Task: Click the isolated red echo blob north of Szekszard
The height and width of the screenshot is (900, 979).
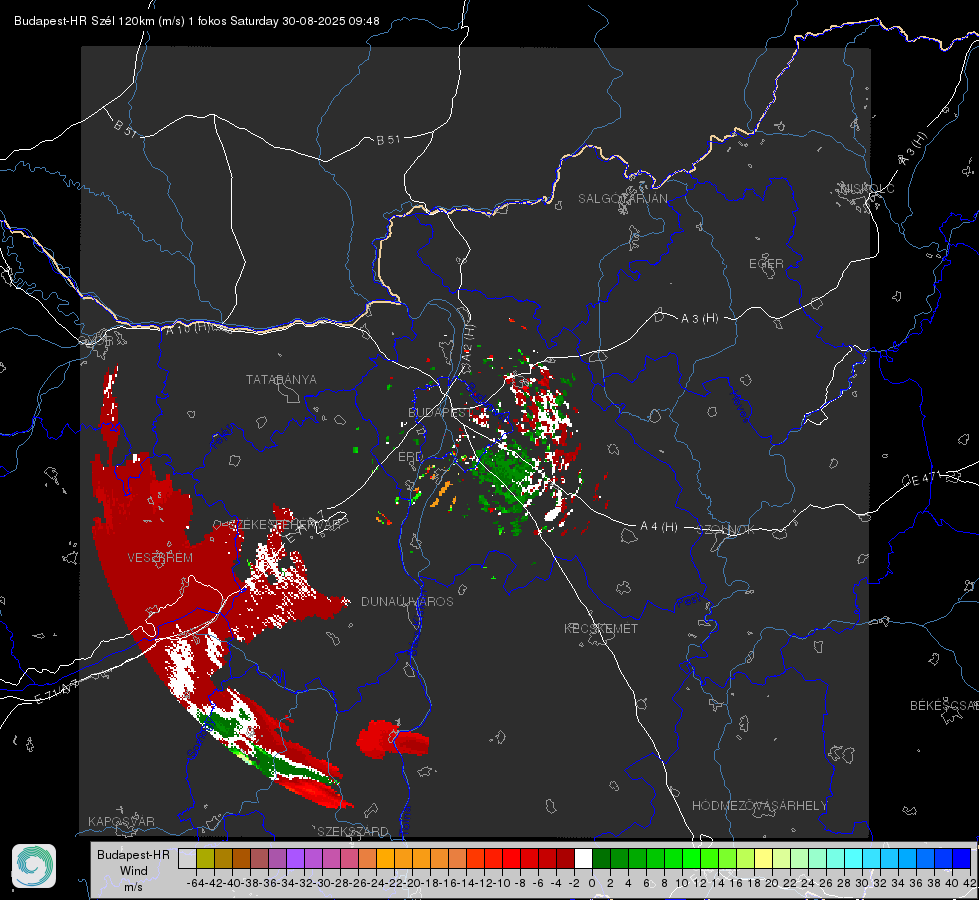Action: coord(392,739)
